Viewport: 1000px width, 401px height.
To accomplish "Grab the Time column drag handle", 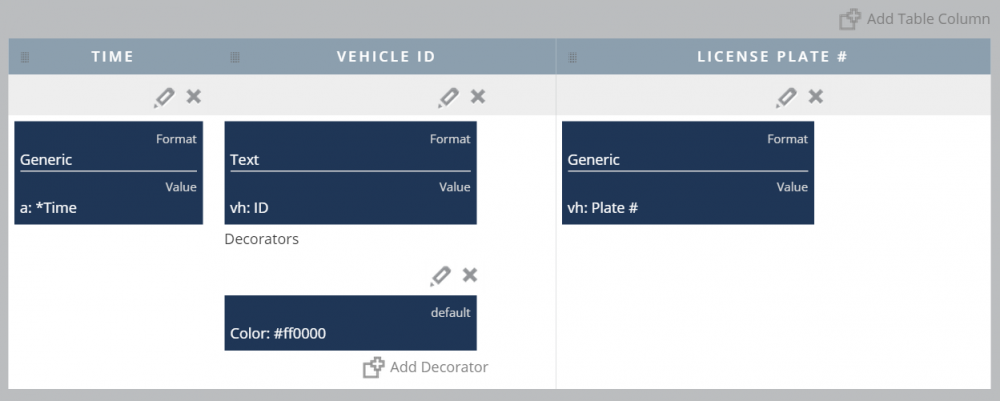I will (25, 58).
